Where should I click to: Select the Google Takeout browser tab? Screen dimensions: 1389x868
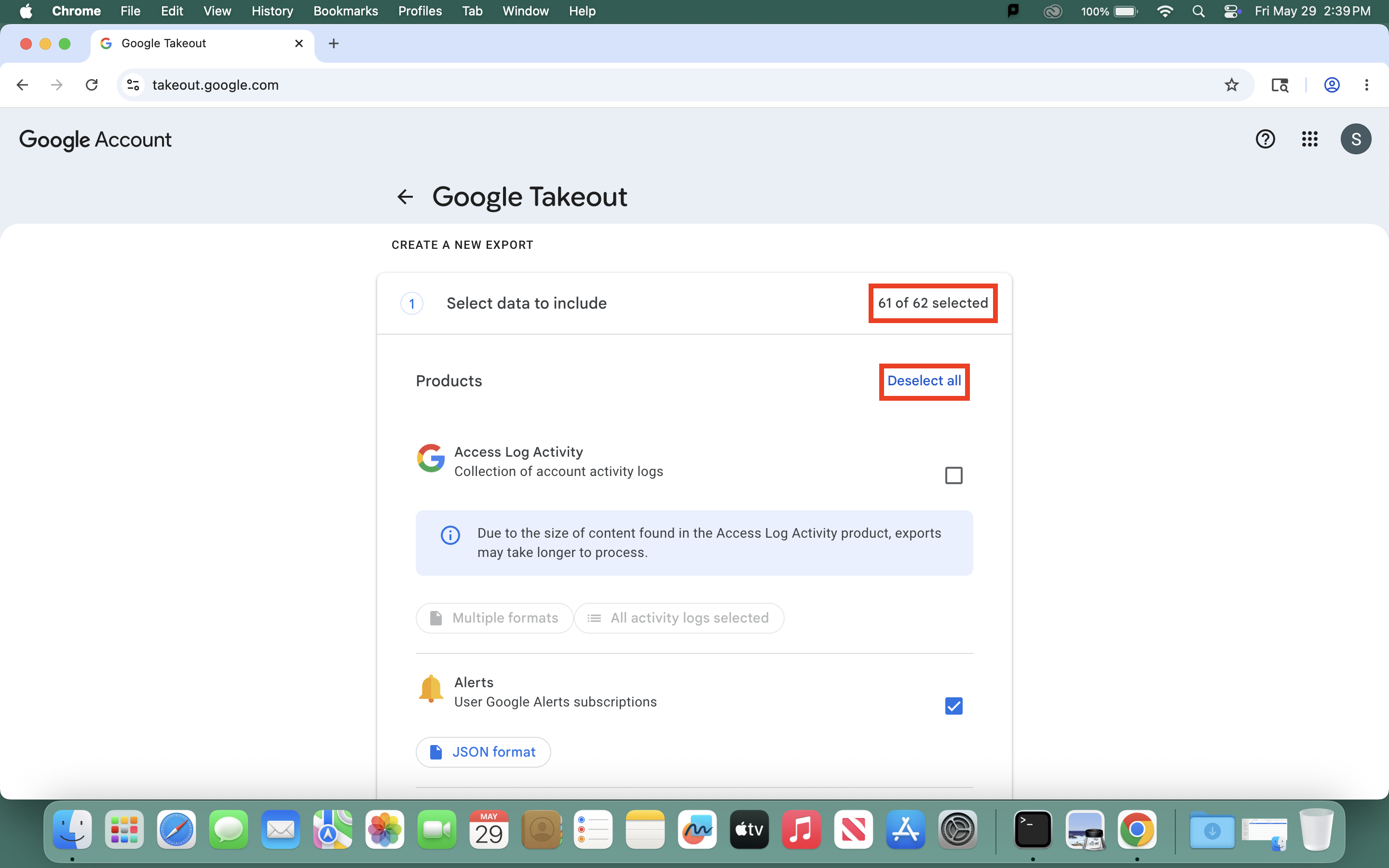(203, 43)
